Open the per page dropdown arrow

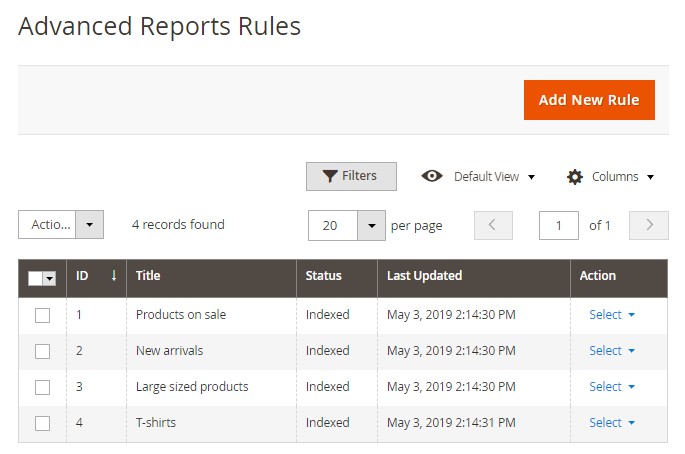(371, 225)
